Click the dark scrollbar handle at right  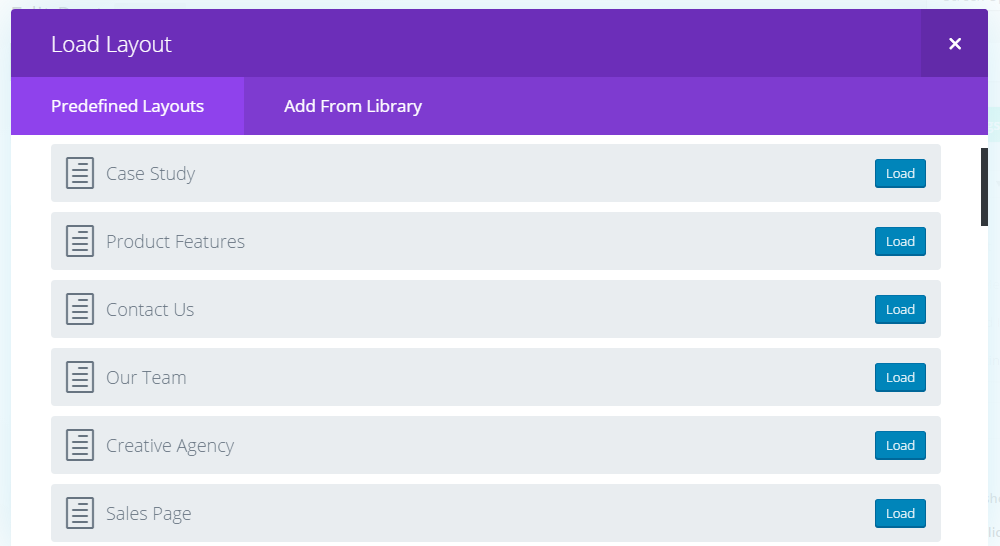coord(984,187)
